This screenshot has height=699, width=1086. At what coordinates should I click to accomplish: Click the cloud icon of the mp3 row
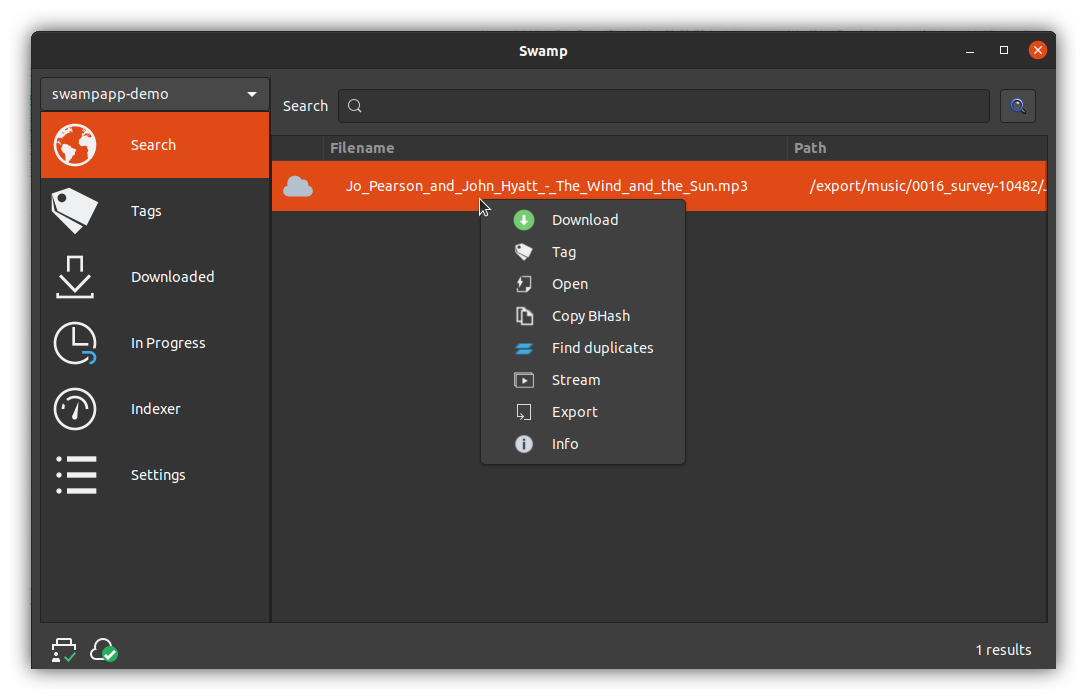tap(298, 186)
